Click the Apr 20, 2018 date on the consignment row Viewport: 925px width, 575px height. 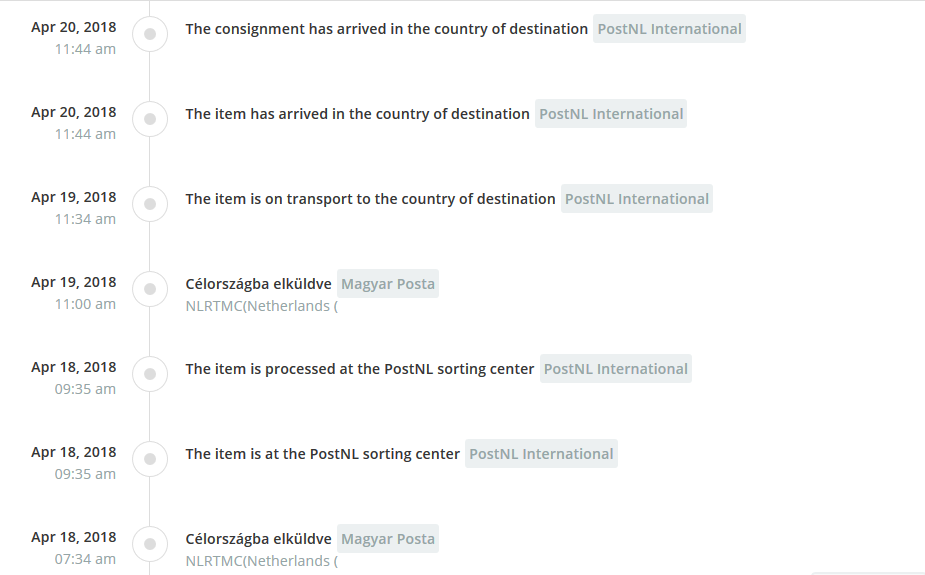coord(73,27)
